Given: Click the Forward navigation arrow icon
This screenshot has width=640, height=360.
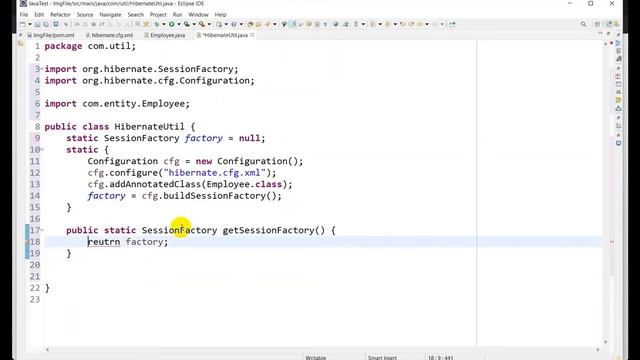Looking at the screenshot, I should coord(435,24).
